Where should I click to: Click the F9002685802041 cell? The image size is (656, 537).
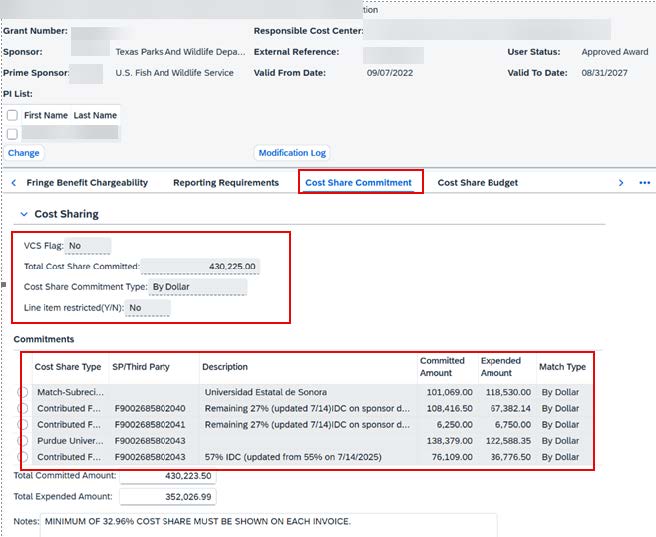coord(150,424)
